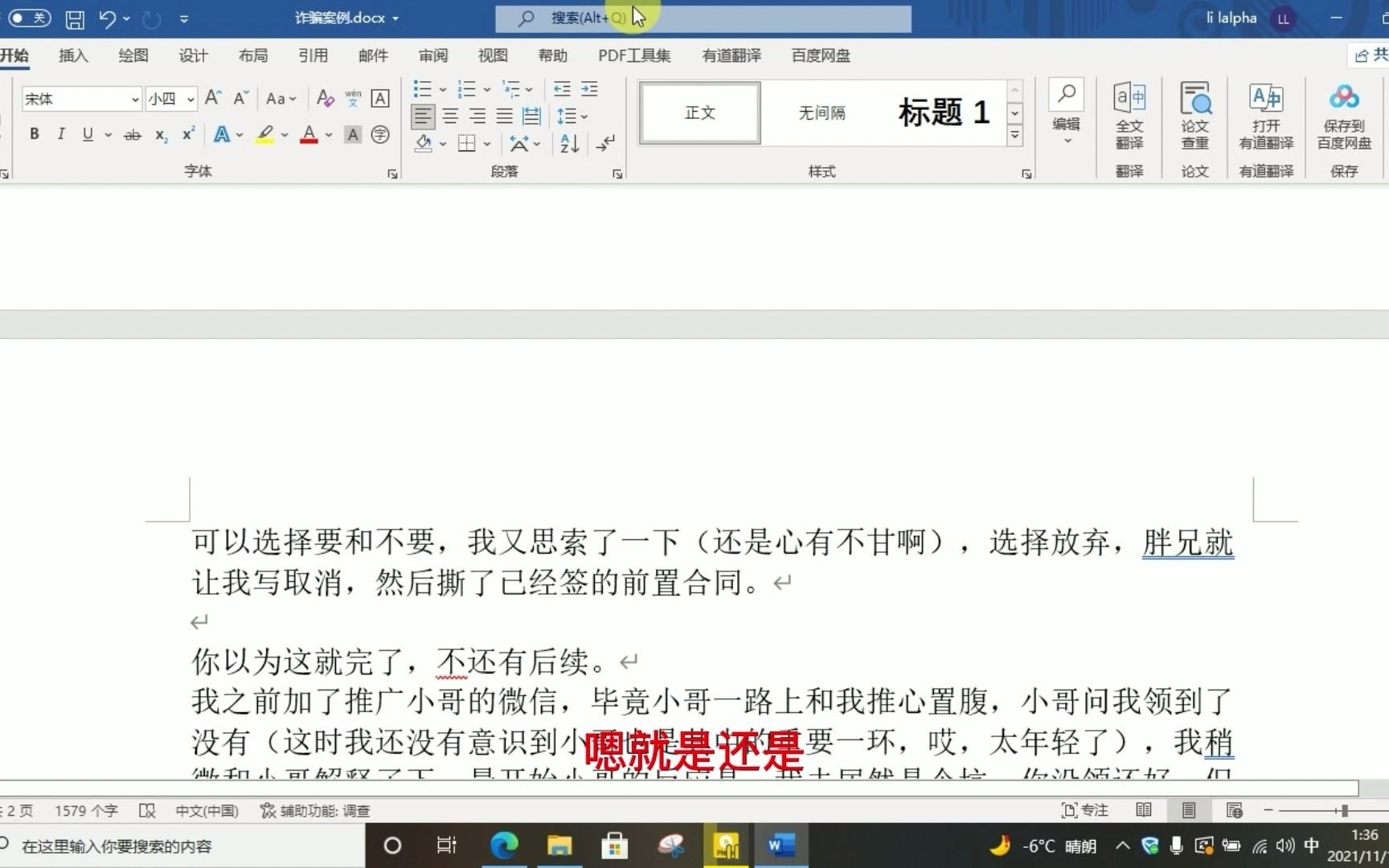
Task: Click 论文查重 paper check icon
Action: [1194, 117]
